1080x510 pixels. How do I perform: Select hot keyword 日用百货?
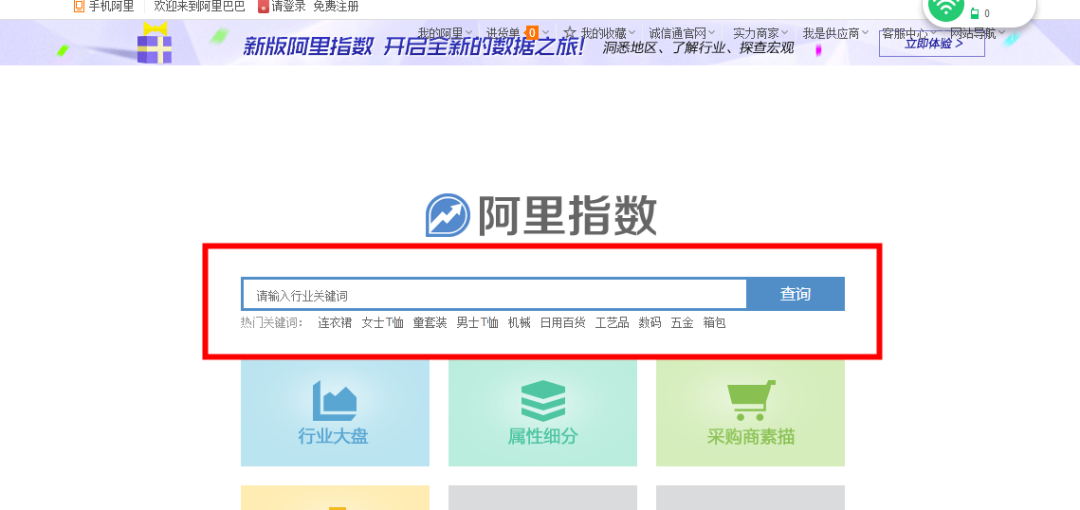(563, 323)
